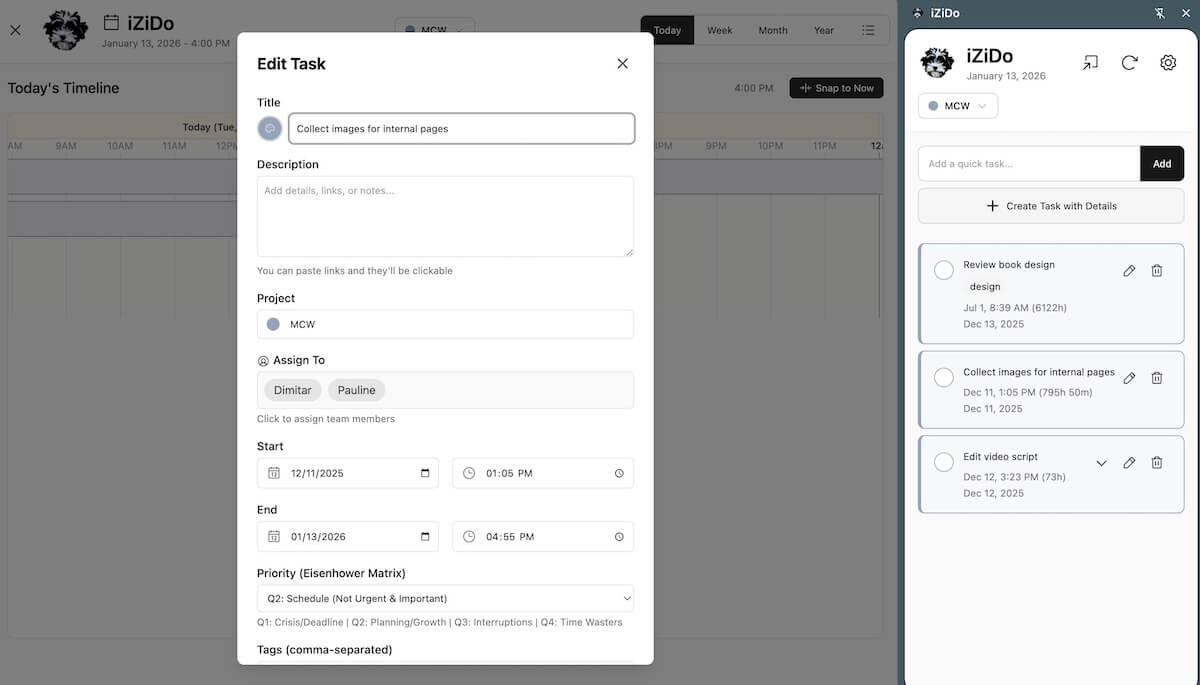Close the Edit Task dialog
This screenshot has height=685, width=1200.
coord(622,64)
